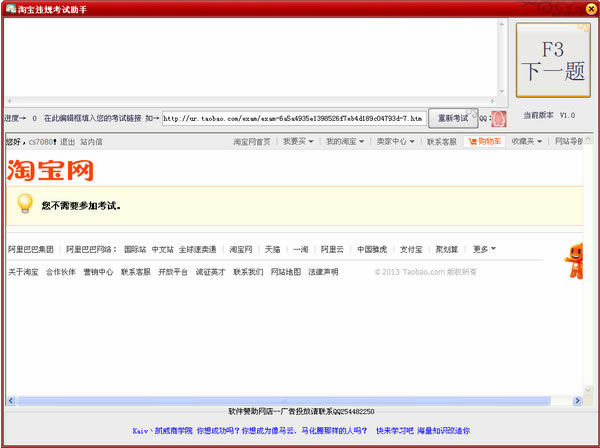The image size is (600, 448).
Task: Click the top text area scroll left arrow
Action: tap(10, 101)
